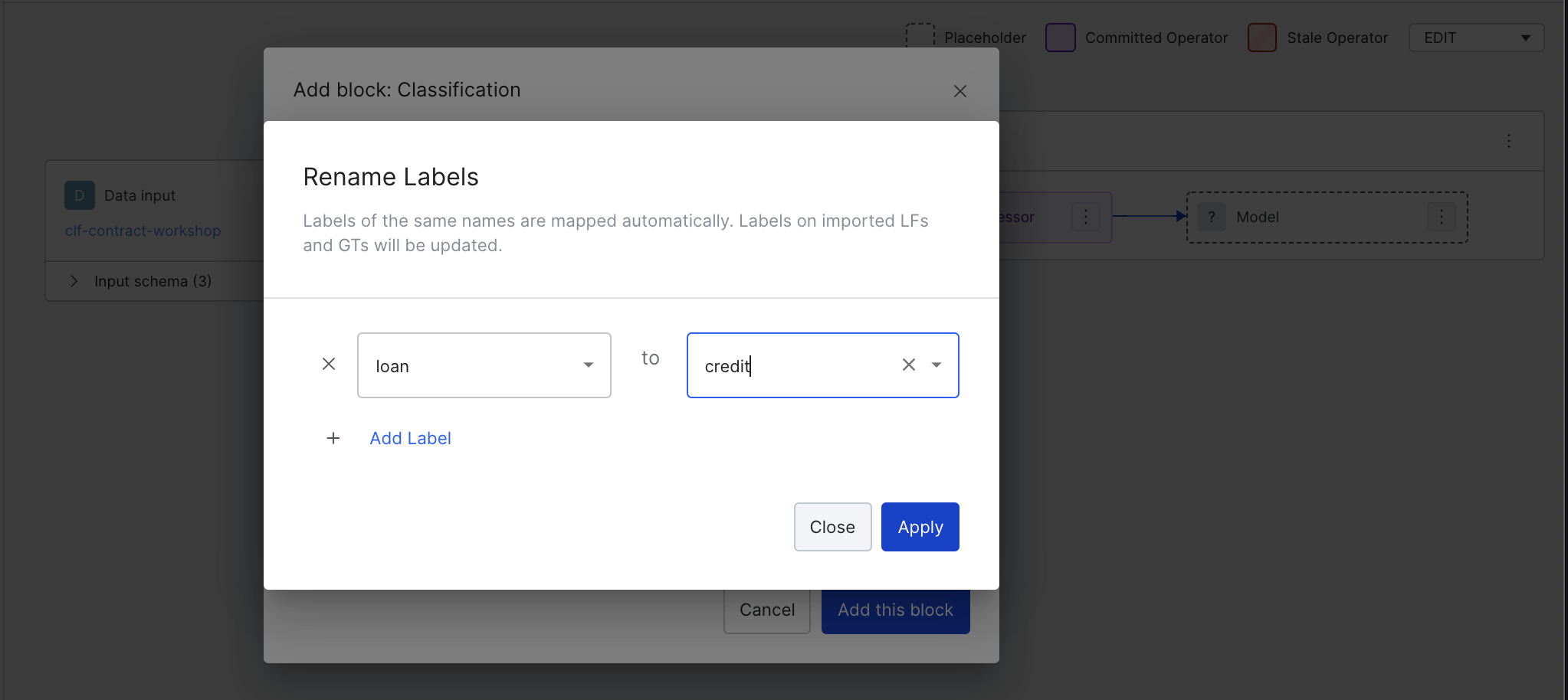The height and width of the screenshot is (700, 1568).
Task: Click Add this block button
Action: click(x=896, y=610)
